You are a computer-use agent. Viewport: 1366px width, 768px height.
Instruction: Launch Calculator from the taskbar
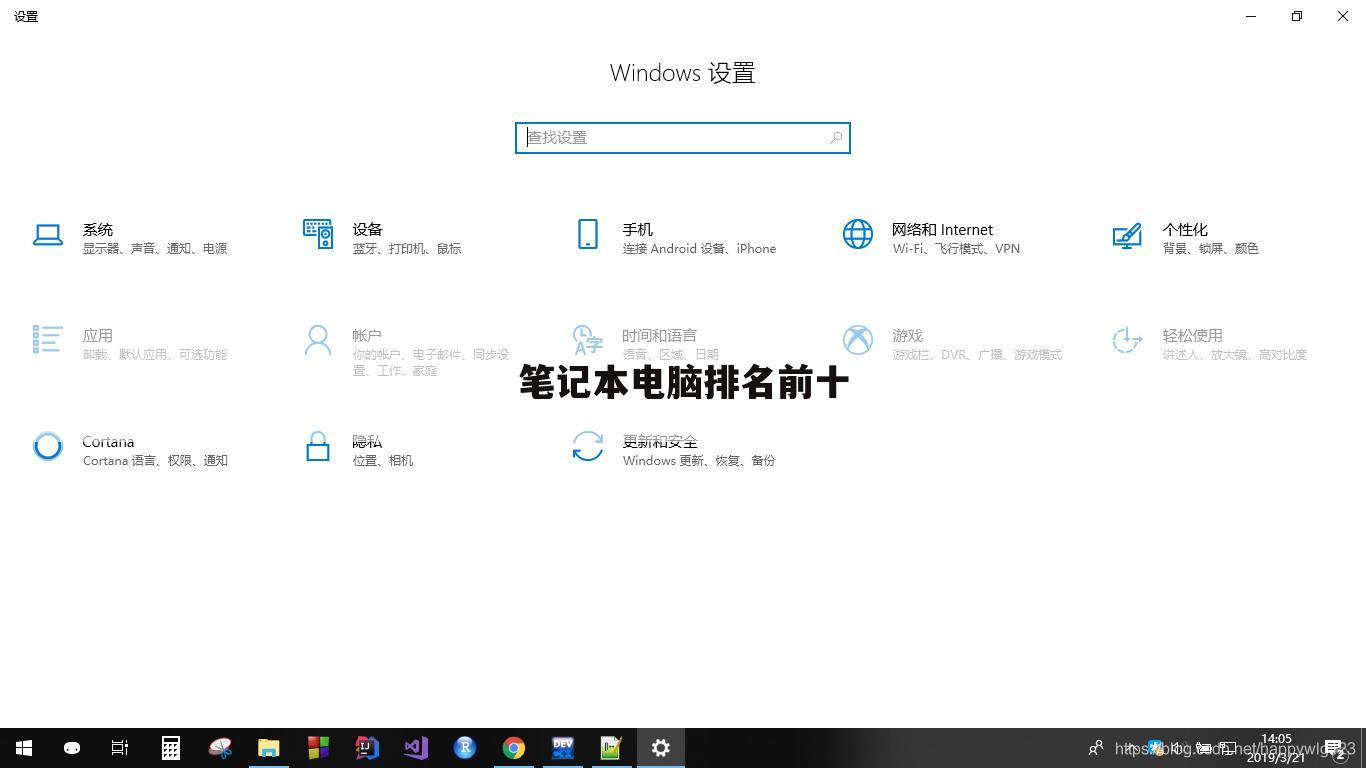[x=171, y=748]
